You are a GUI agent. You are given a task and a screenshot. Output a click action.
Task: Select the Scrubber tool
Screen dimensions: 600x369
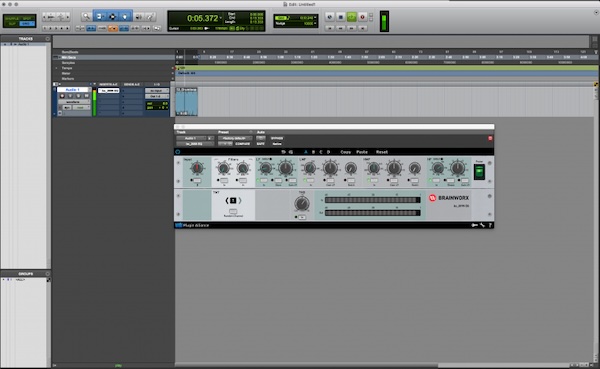[x=138, y=16]
